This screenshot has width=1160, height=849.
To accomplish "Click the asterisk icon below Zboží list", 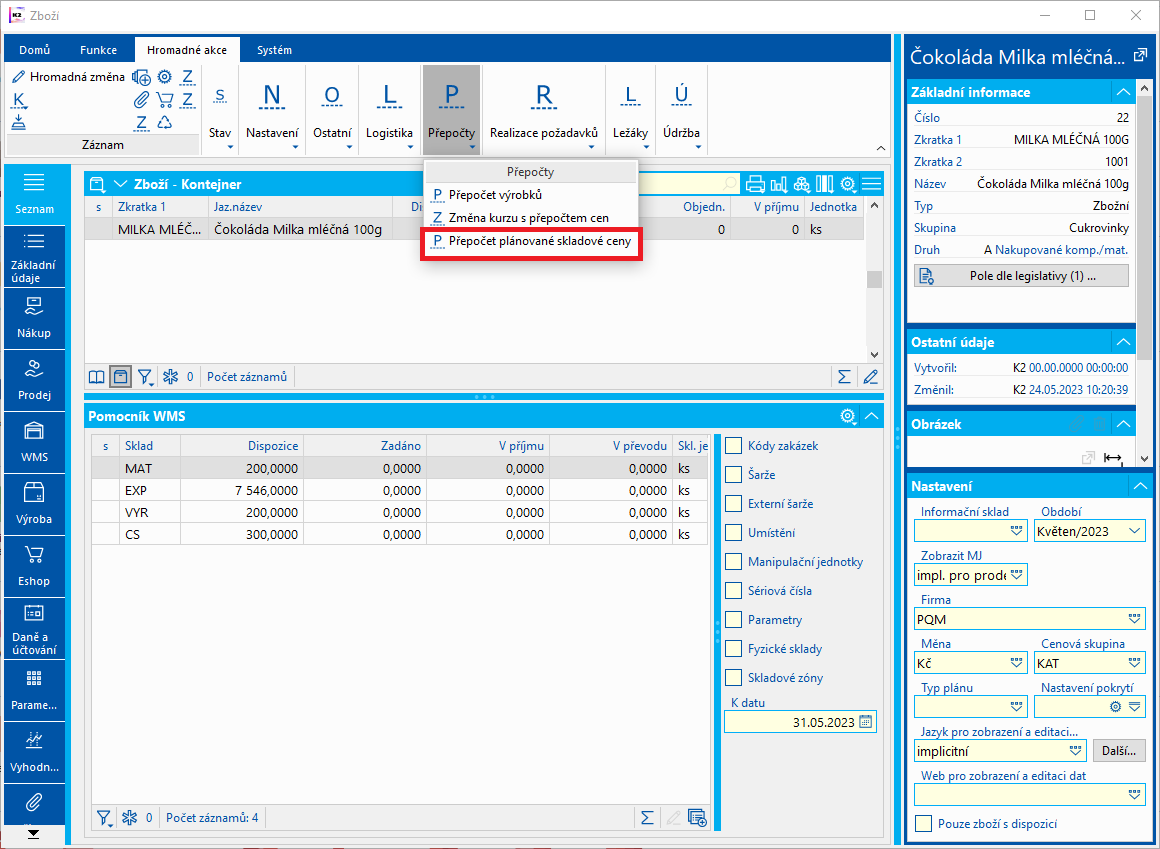I will tap(171, 376).
